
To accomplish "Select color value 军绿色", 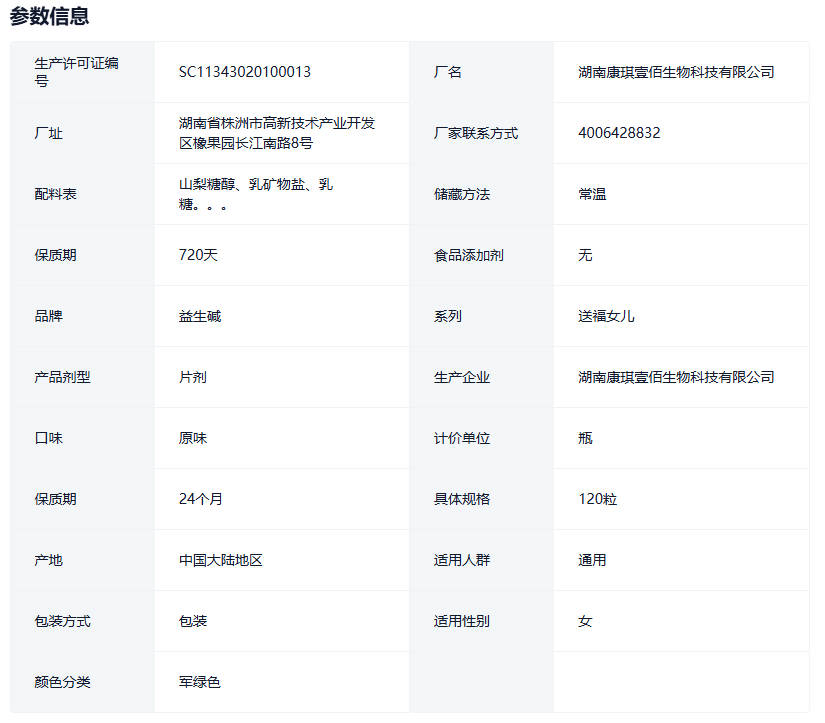I will [x=199, y=682].
